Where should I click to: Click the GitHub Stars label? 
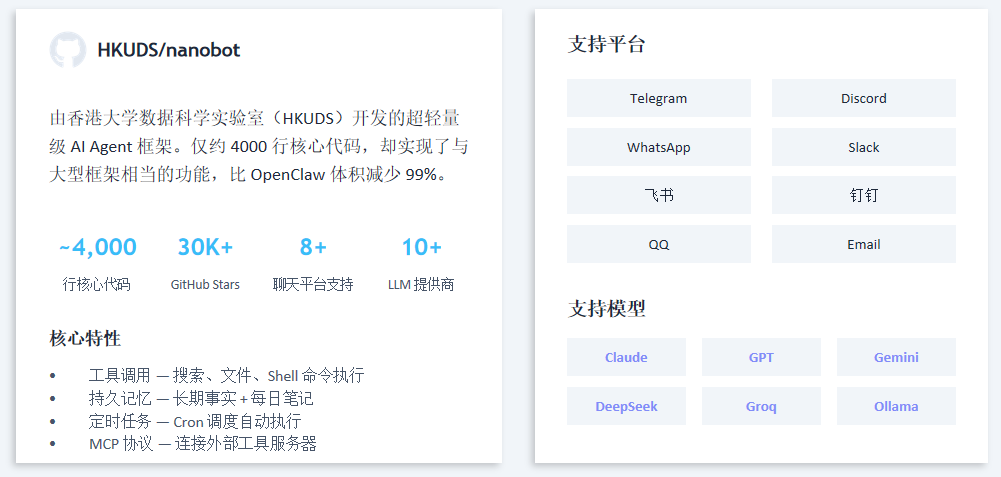205,284
